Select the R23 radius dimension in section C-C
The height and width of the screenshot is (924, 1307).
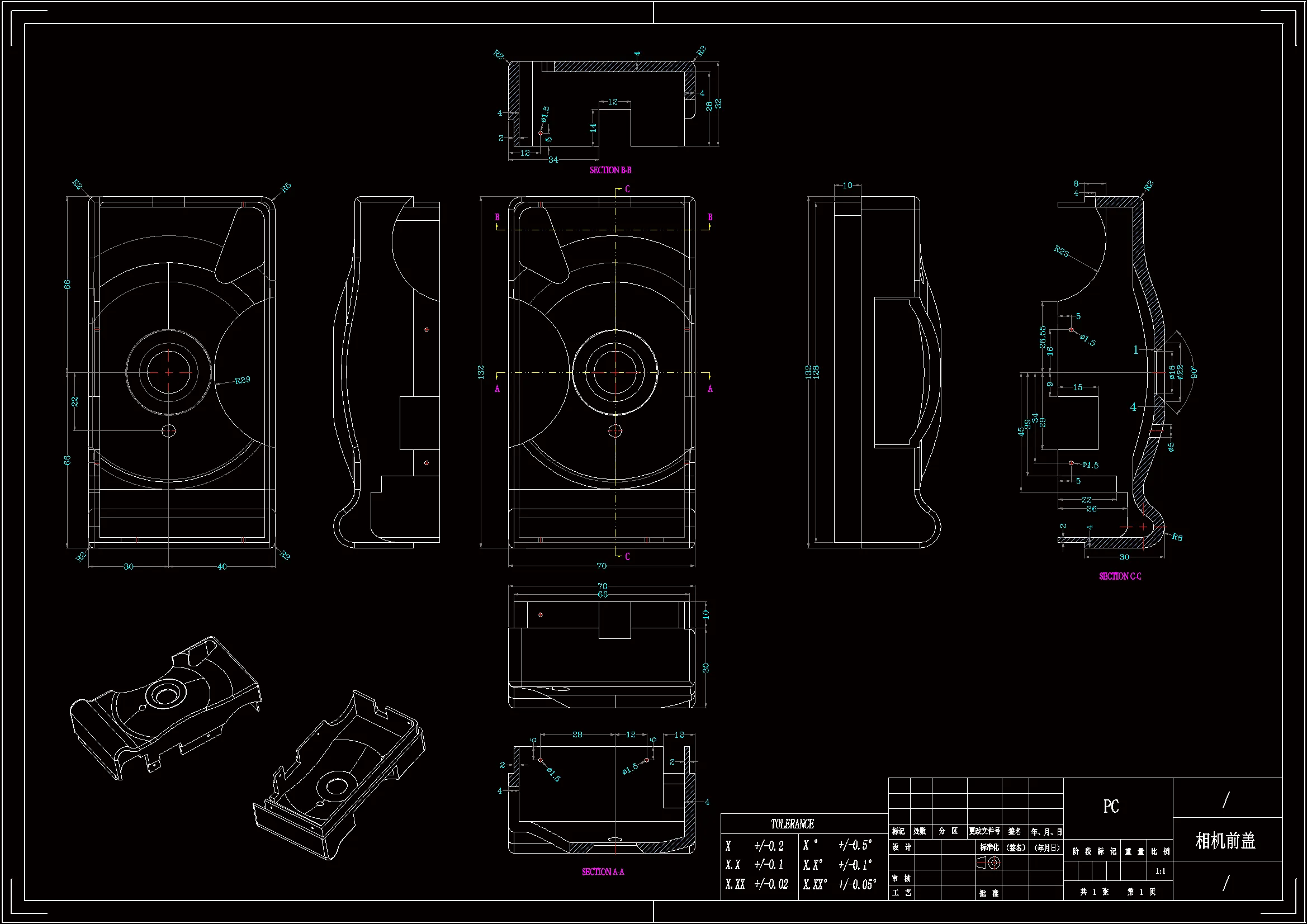[1060, 250]
